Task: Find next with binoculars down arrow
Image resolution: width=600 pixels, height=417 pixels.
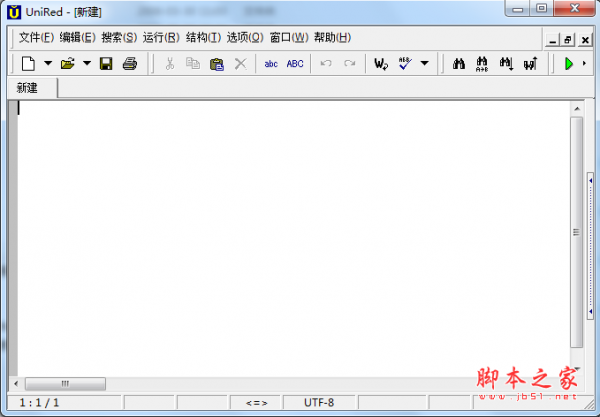Action: tap(506, 64)
